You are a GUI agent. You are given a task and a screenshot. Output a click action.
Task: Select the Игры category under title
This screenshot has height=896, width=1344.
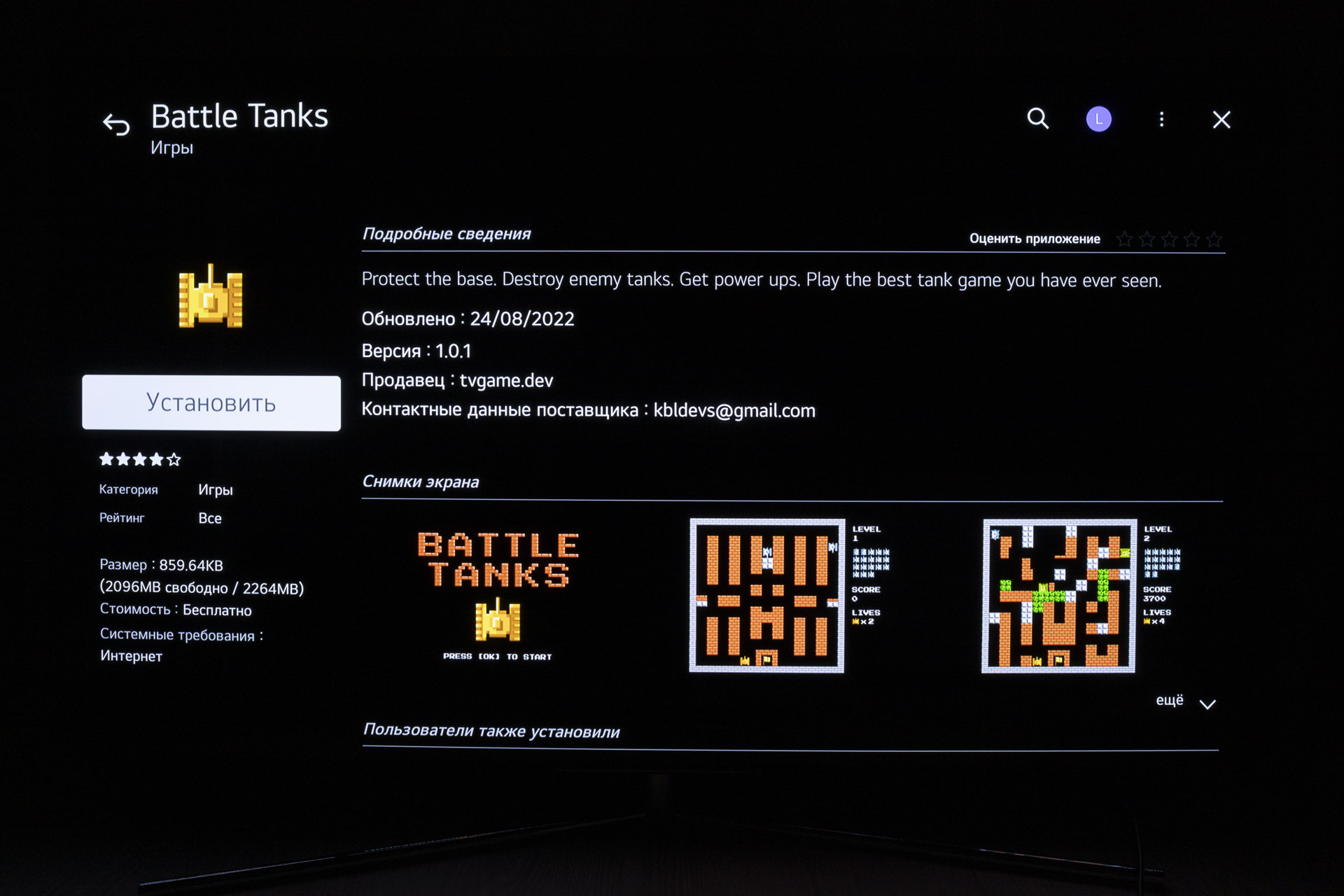click(x=171, y=148)
